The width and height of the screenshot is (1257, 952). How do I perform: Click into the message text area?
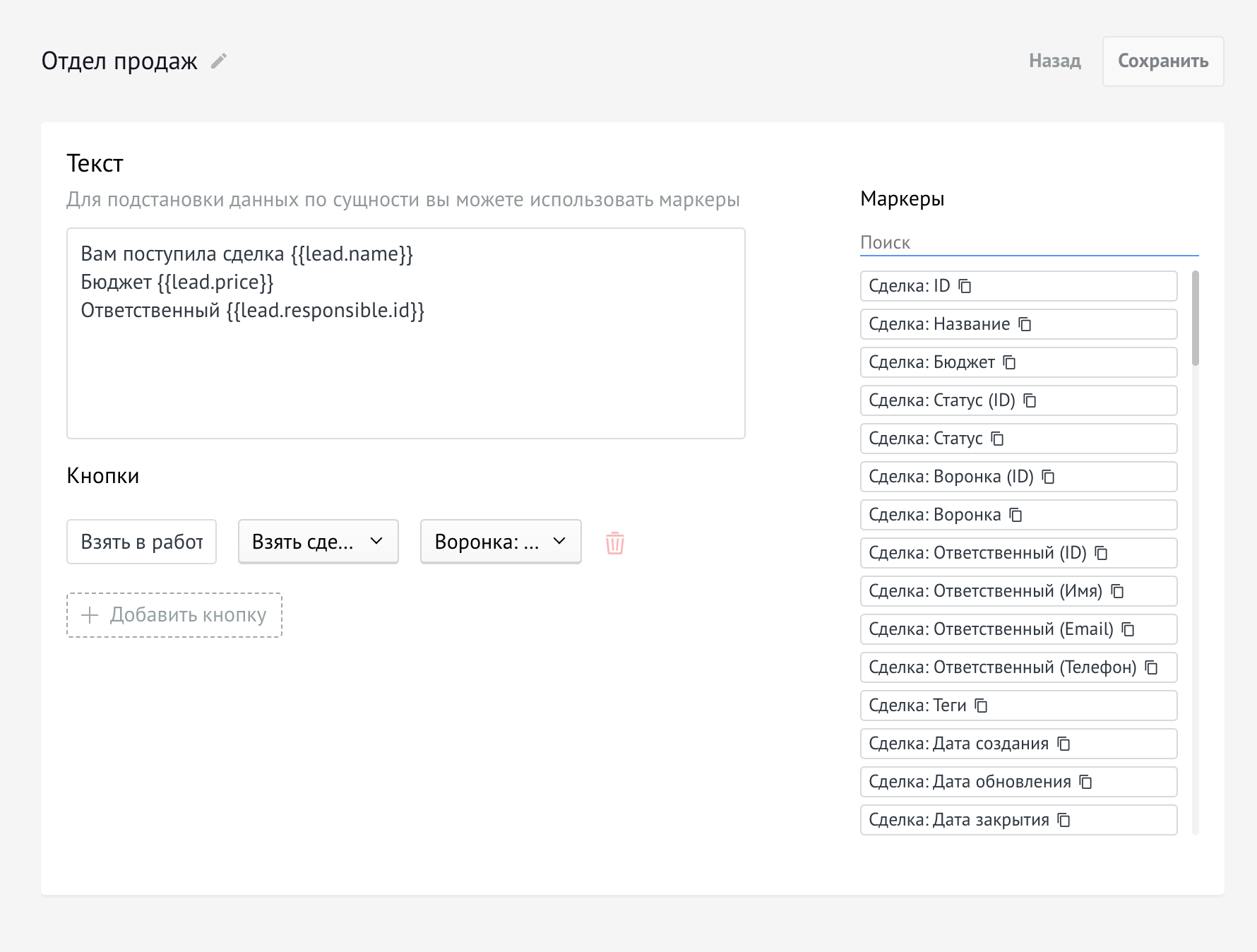point(406,333)
